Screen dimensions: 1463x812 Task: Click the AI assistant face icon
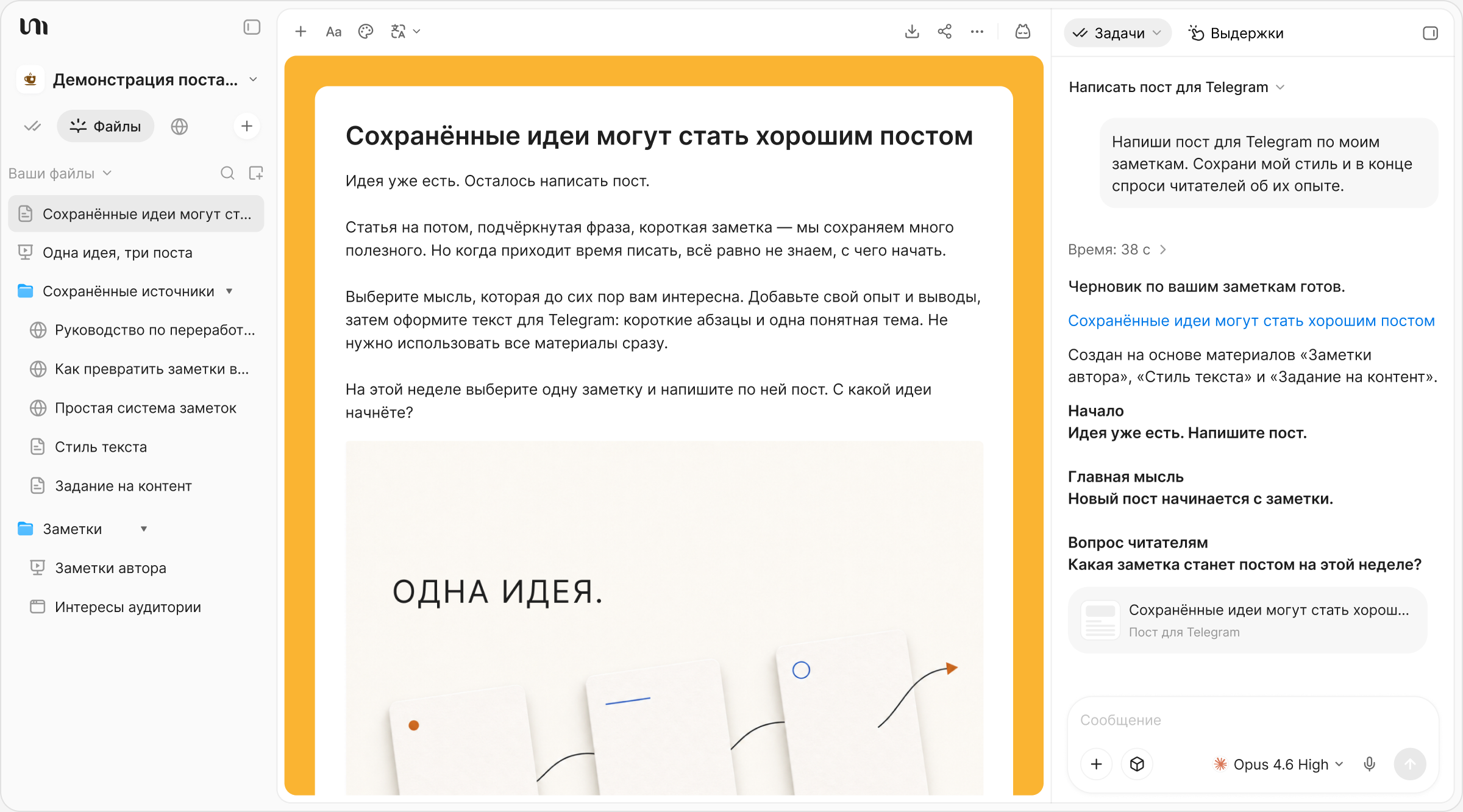[1023, 32]
